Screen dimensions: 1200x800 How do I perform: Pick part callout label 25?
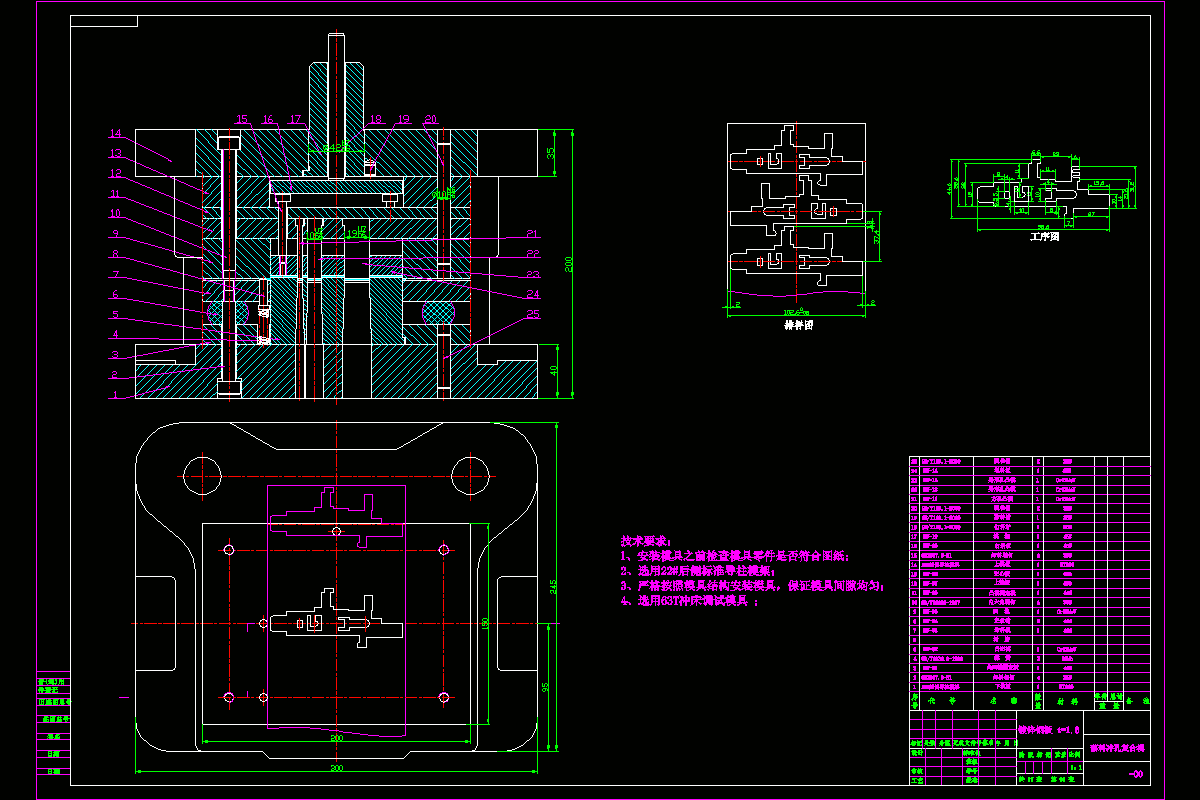533,315
